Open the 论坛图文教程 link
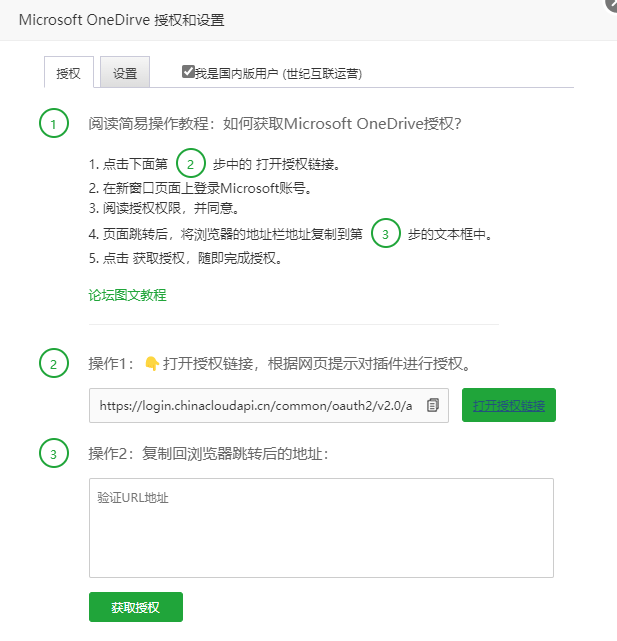This screenshot has width=617, height=641. pos(128,295)
